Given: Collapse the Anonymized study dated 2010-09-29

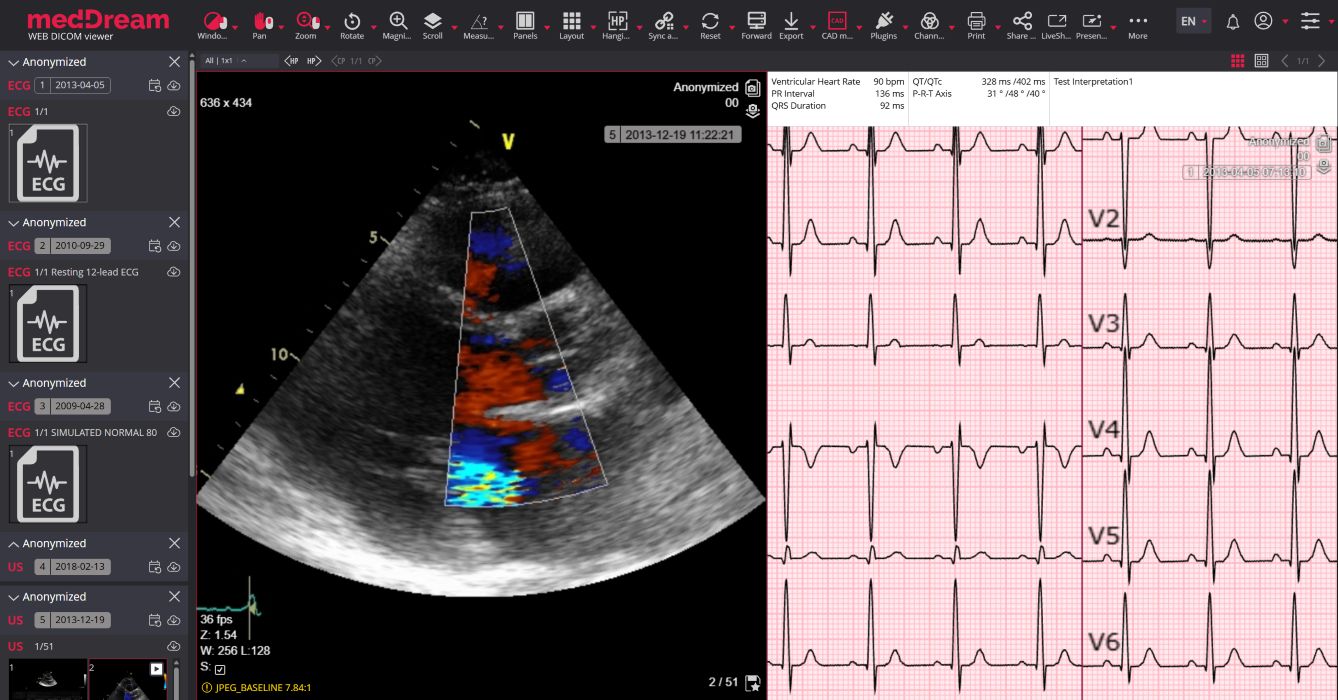Looking at the screenshot, I should pos(14,222).
